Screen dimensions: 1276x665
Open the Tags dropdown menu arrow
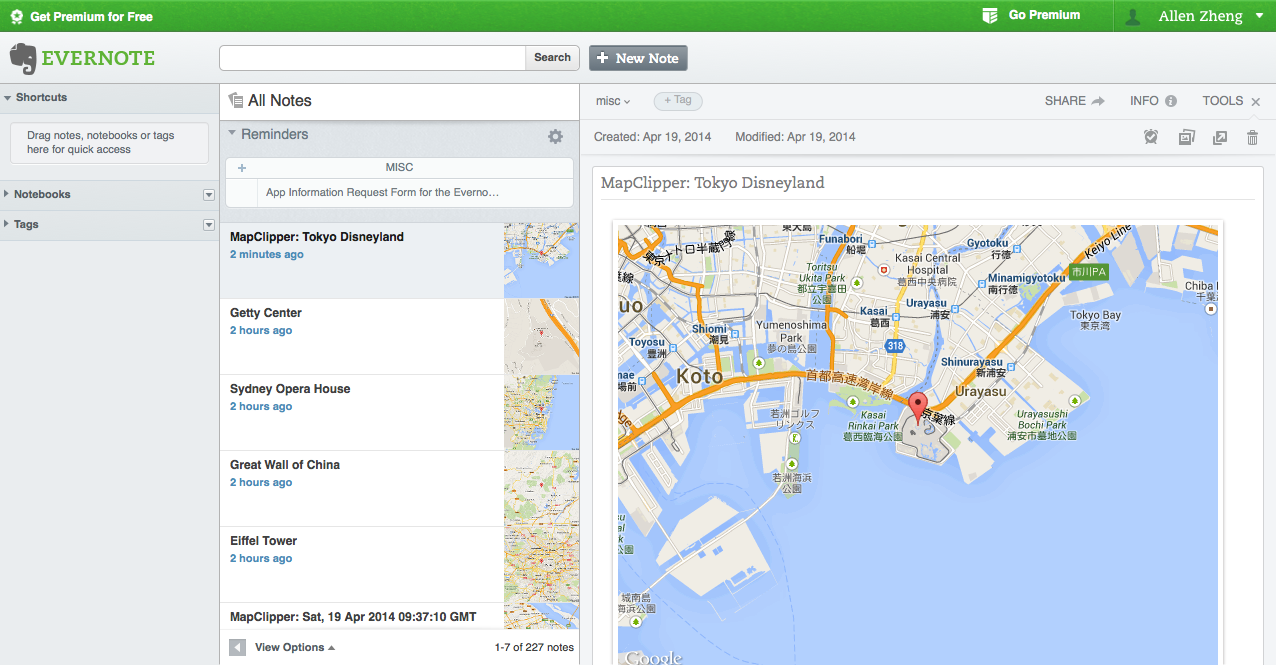(209, 225)
